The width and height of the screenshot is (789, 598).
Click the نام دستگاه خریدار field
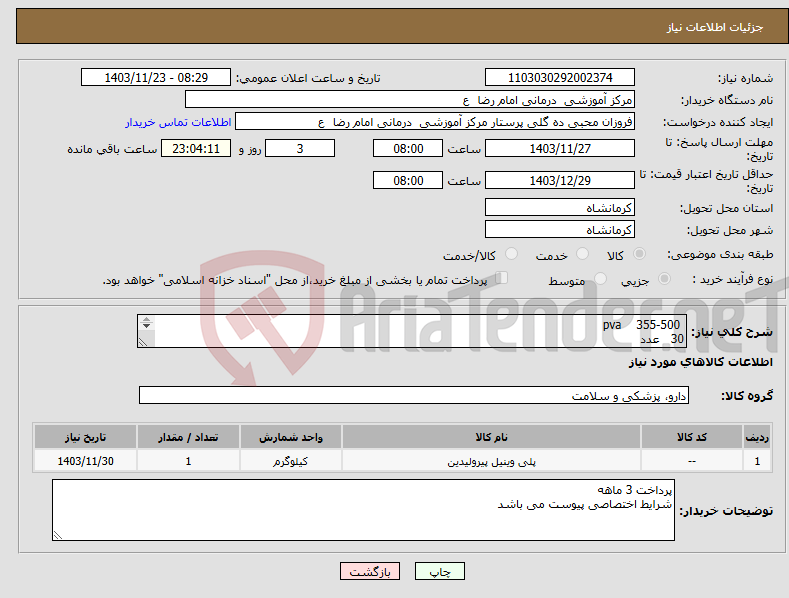pyautogui.click(x=410, y=99)
